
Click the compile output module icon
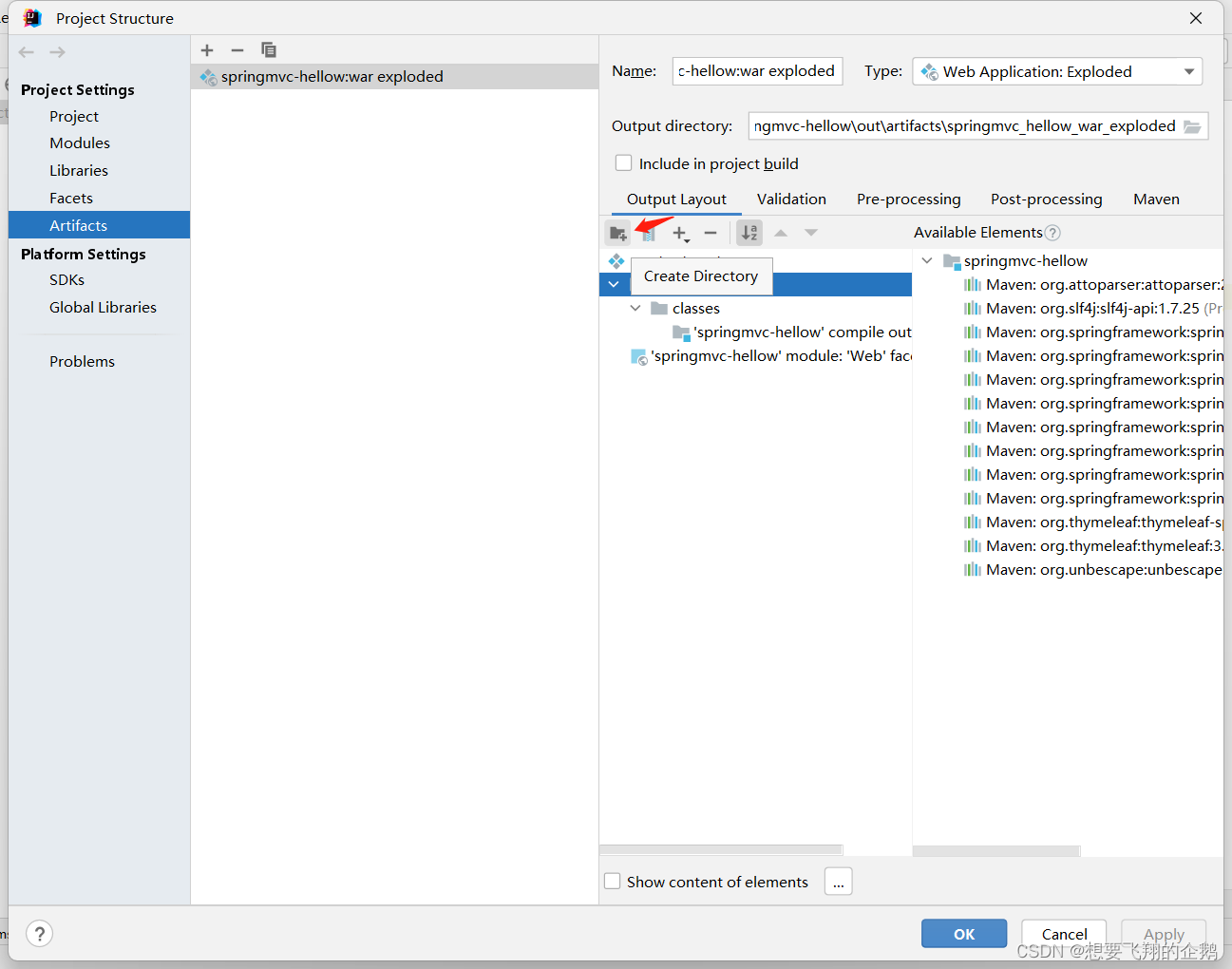pyautogui.click(x=681, y=332)
